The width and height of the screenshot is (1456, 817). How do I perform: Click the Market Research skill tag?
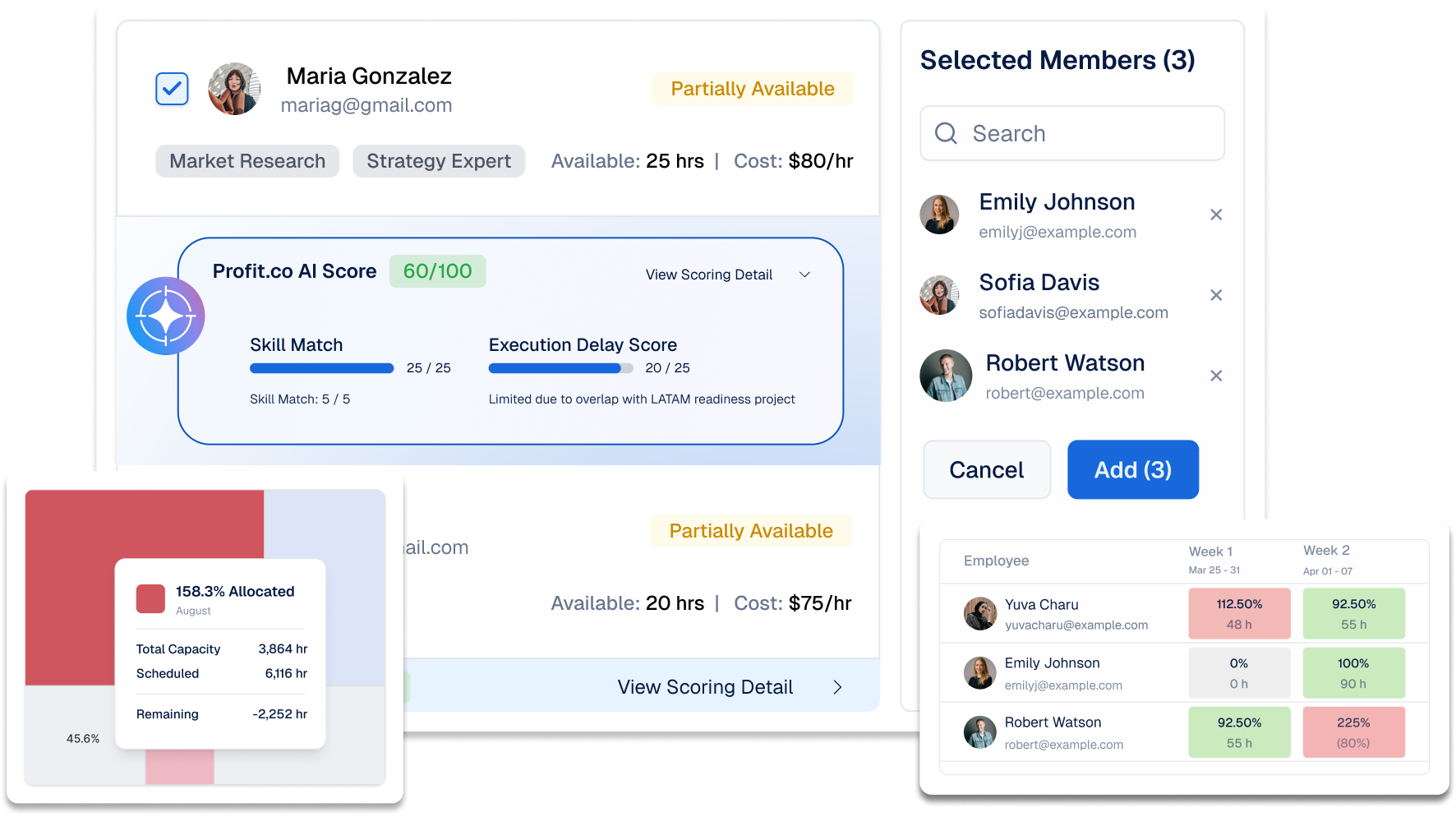[247, 161]
